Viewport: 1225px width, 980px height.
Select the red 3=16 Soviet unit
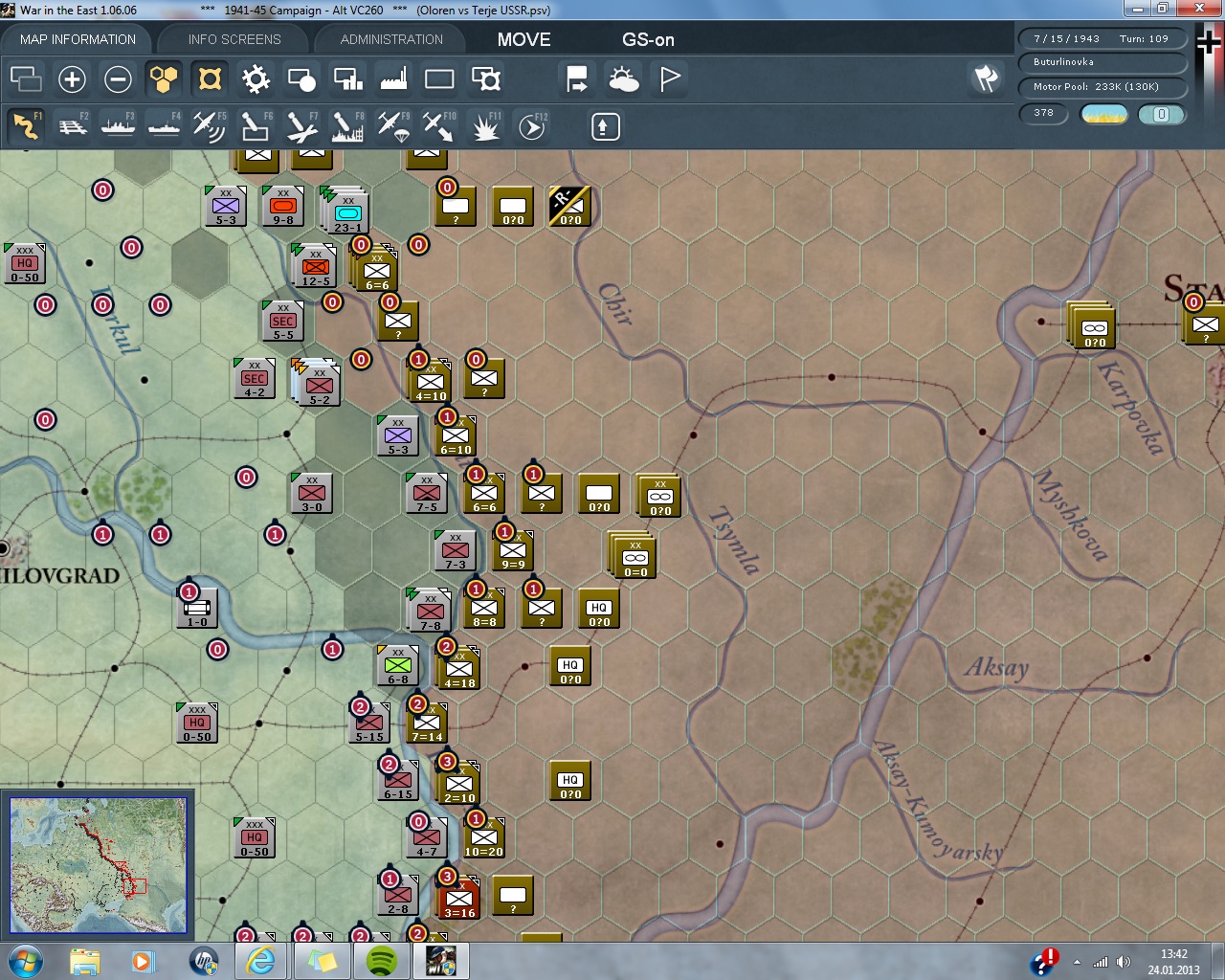tap(459, 899)
